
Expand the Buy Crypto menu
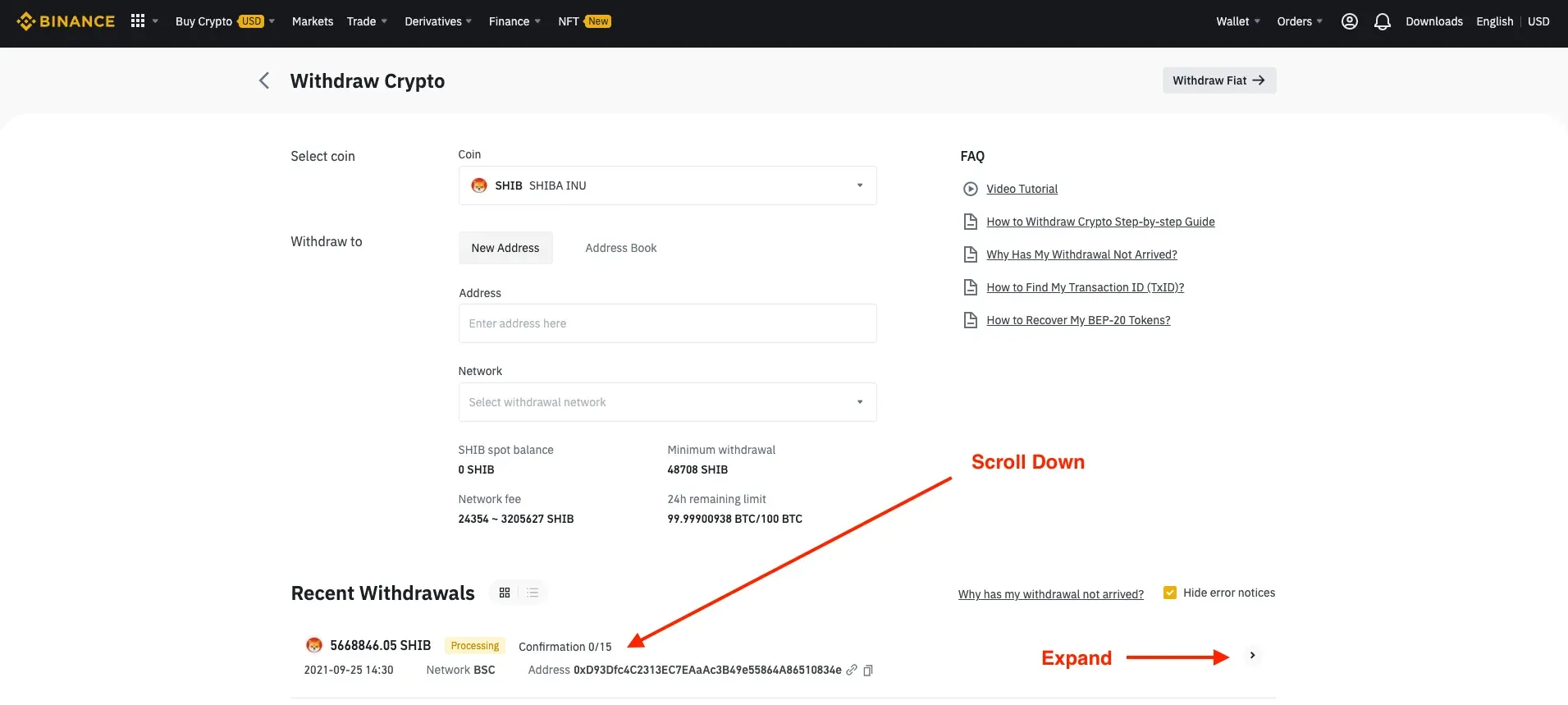(x=225, y=21)
